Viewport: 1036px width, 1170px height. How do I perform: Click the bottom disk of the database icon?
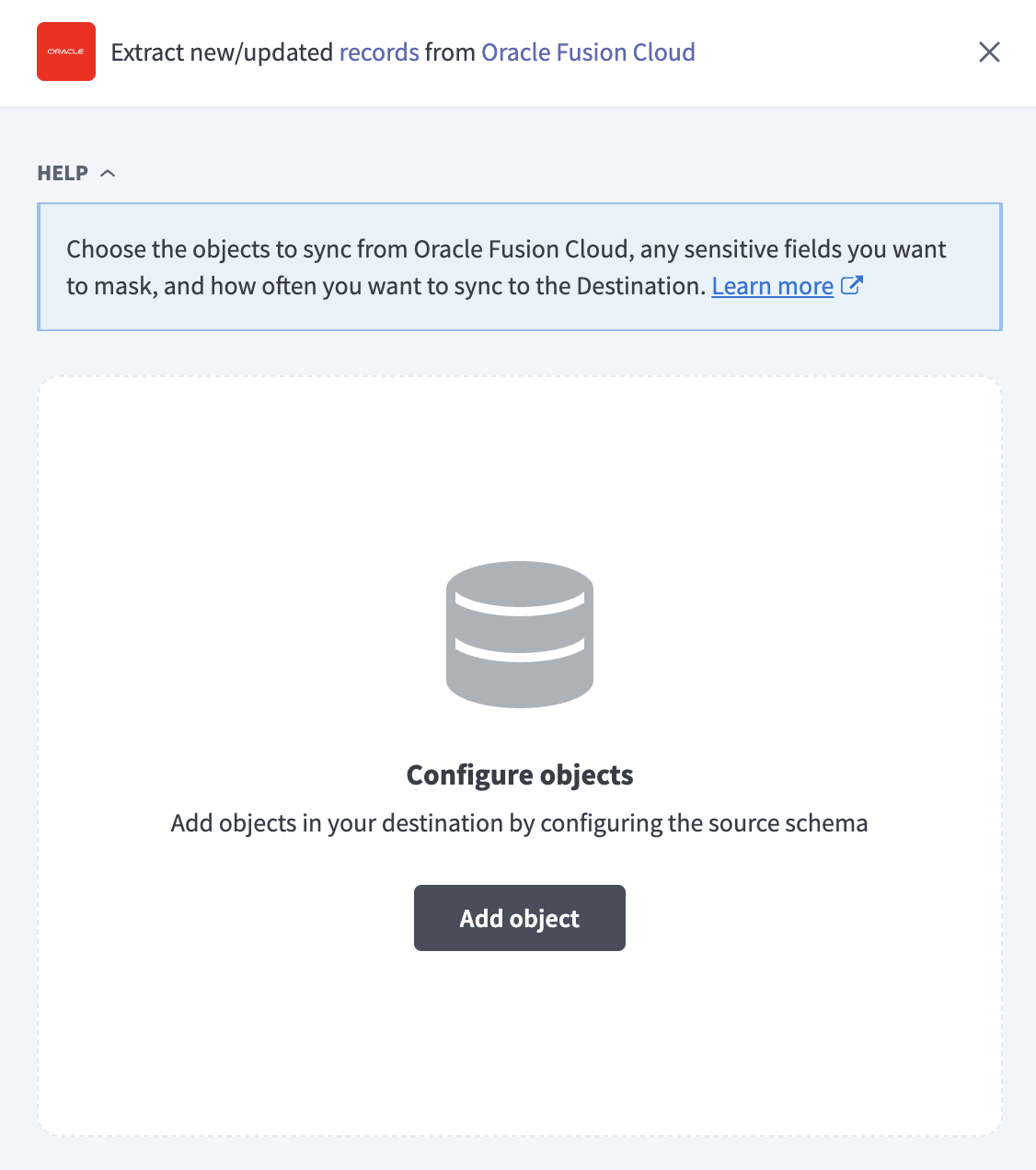(x=520, y=685)
